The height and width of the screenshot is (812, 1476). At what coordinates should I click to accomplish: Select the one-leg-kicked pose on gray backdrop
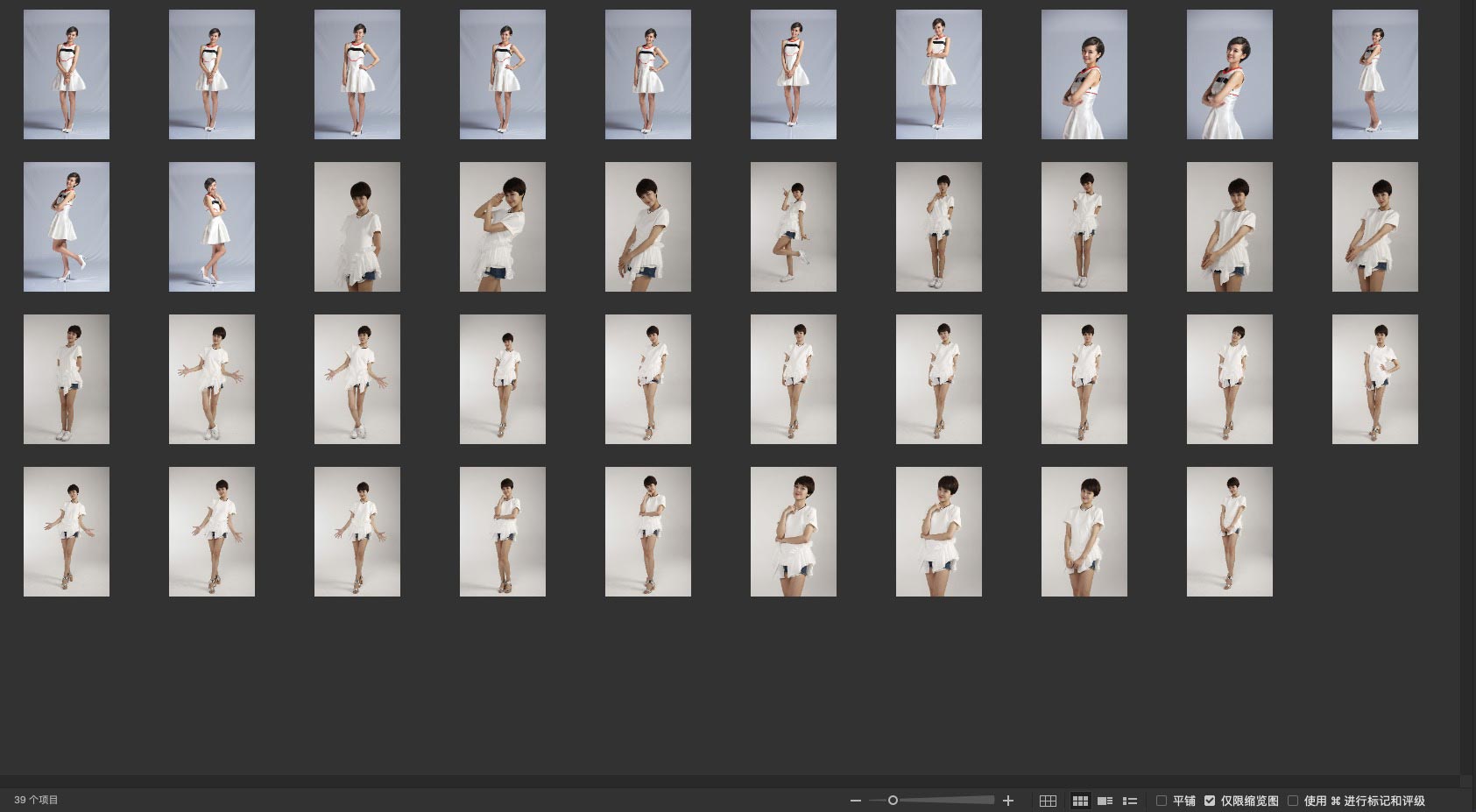pos(793,227)
